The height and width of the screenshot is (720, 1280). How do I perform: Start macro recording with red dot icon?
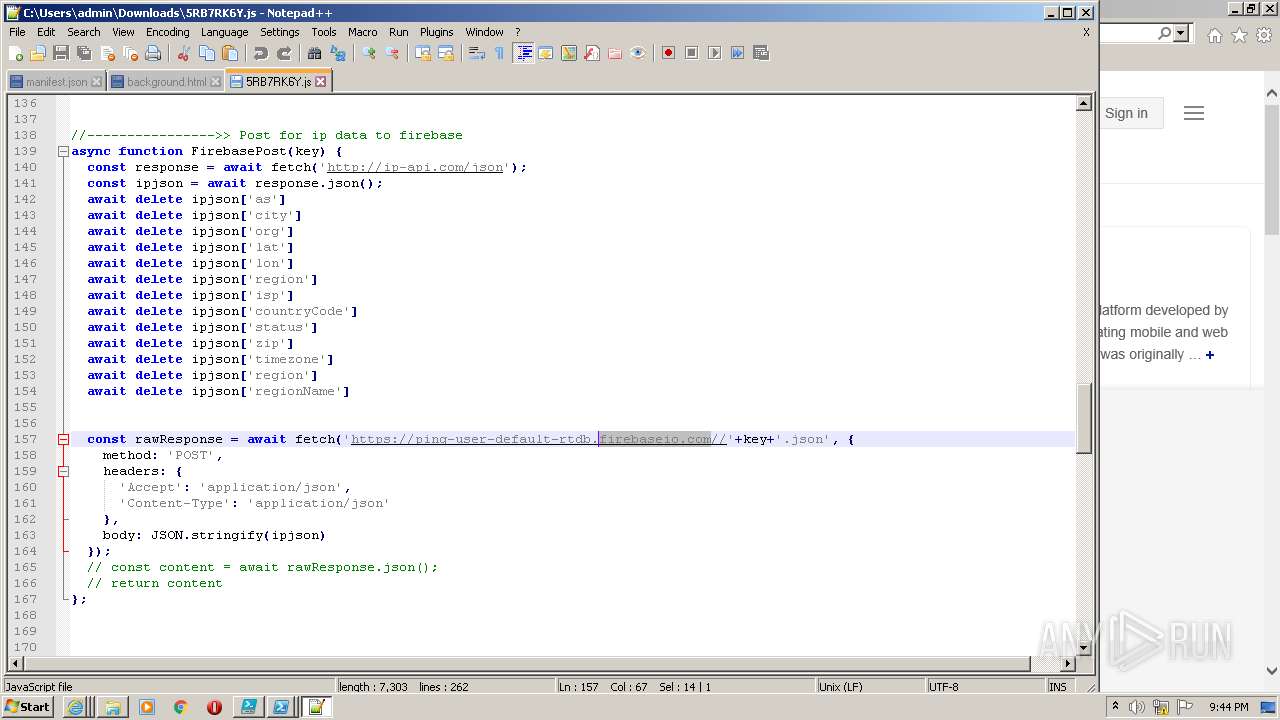click(668, 53)
